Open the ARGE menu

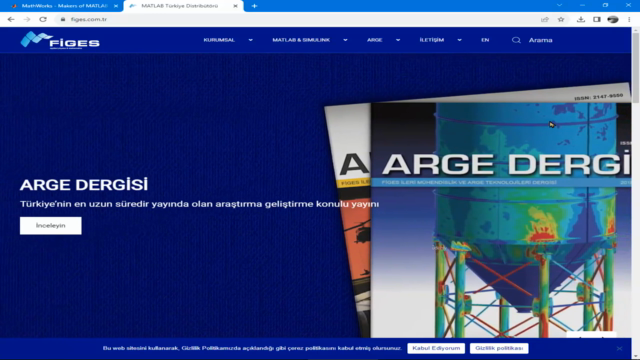click(375, 40)
